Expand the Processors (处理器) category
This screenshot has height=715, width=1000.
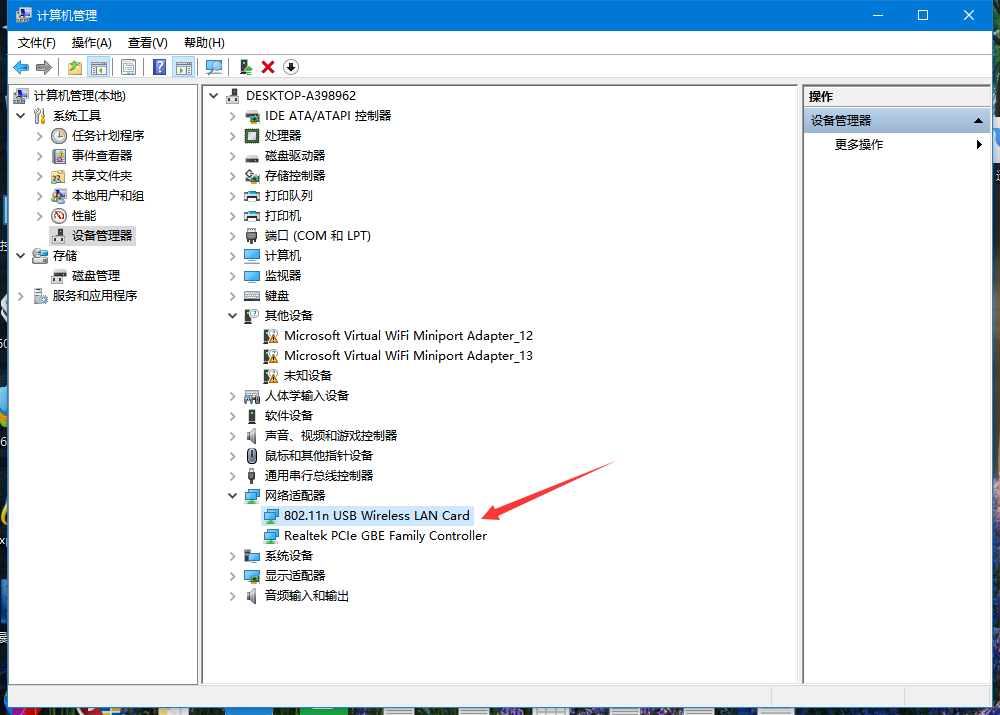click(233, 136)
